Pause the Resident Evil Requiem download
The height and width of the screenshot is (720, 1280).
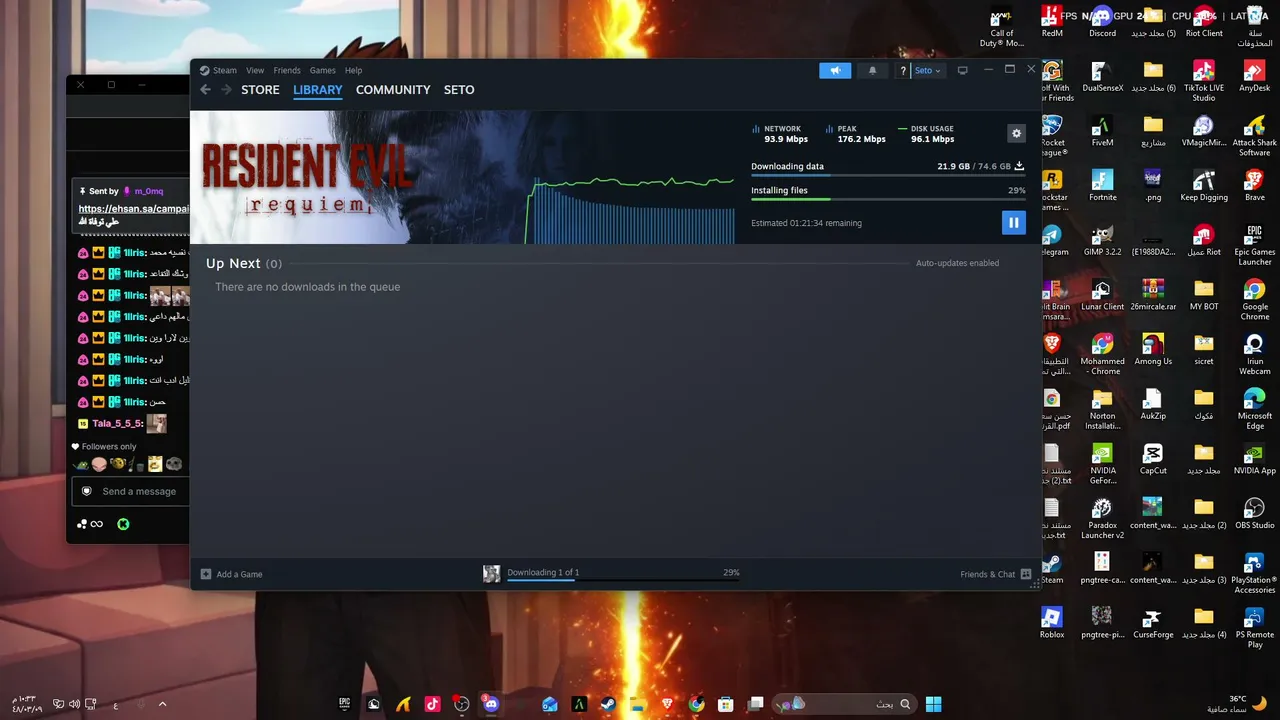[x=1013, y=222]
